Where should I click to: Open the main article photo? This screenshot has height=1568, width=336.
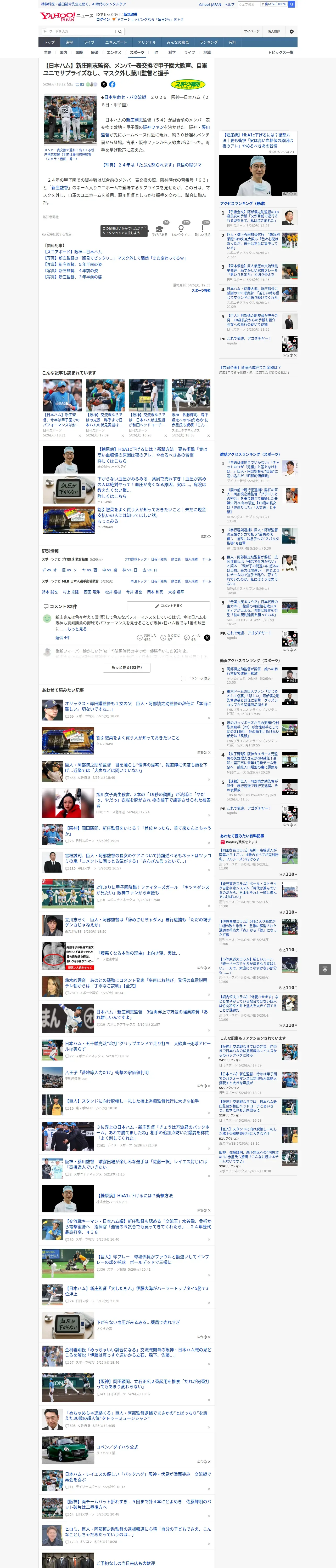coord(70,119)
